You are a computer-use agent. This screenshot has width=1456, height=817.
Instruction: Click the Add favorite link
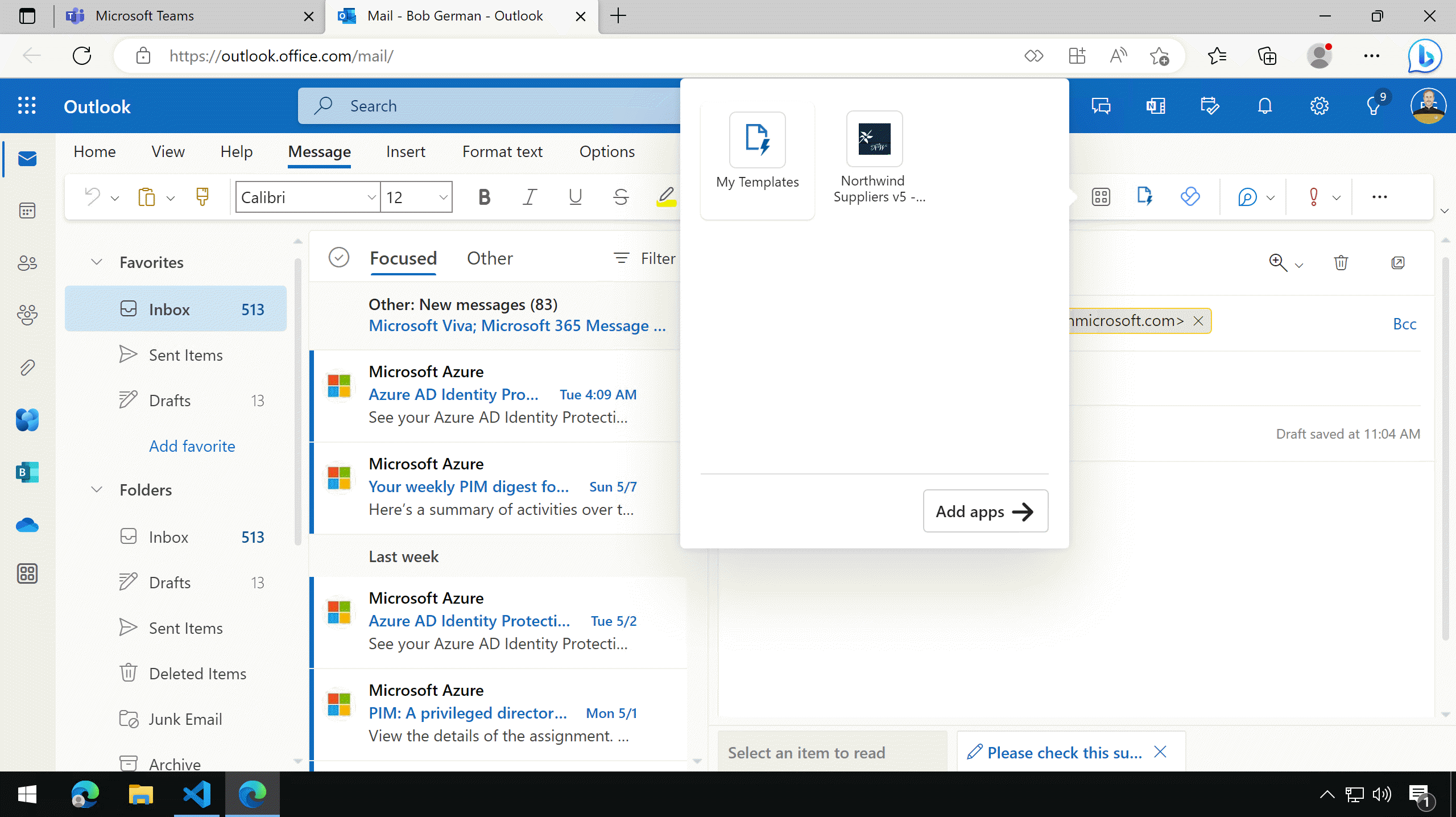tap(192, 446)
